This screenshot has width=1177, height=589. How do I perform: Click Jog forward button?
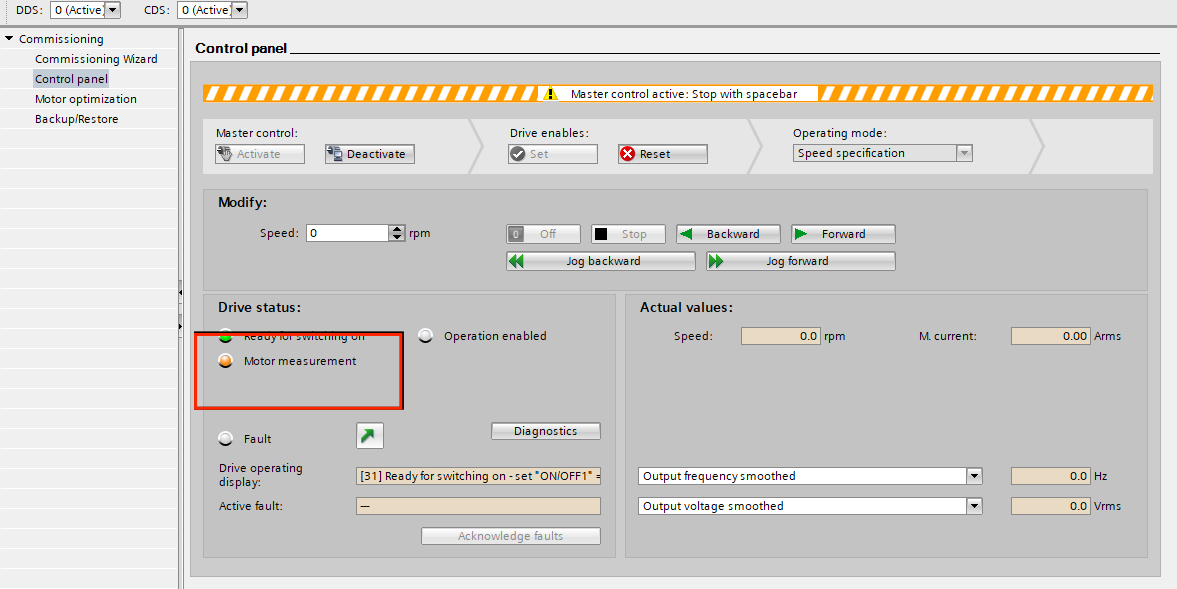tap(800, 261)
